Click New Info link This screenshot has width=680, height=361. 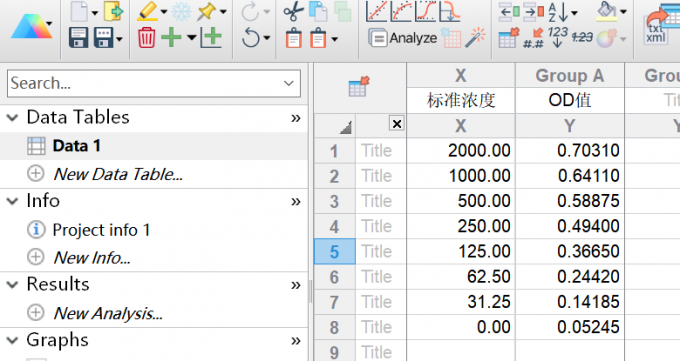click(x=92, y=258)
